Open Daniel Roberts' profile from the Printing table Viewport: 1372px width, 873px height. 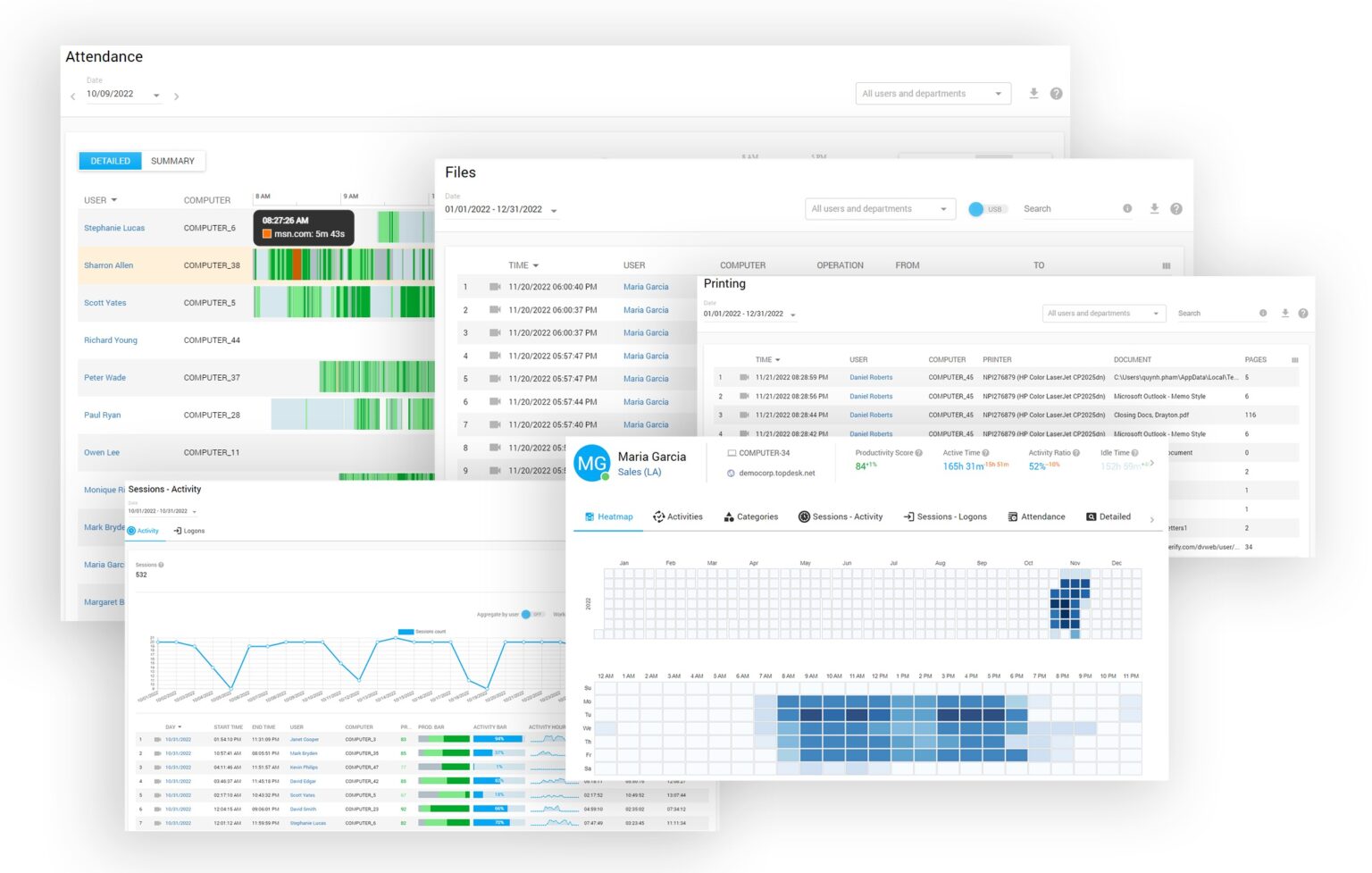pyautogui.click(x=870, y=377)
